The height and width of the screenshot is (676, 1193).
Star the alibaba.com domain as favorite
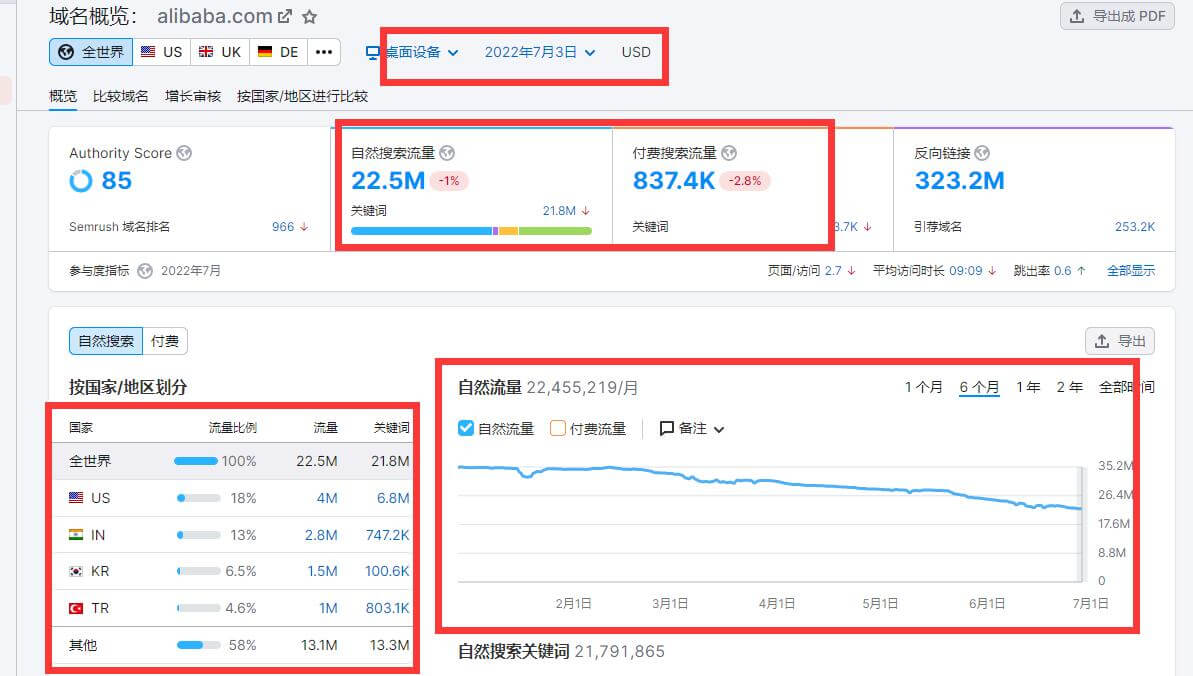point(310,17)
